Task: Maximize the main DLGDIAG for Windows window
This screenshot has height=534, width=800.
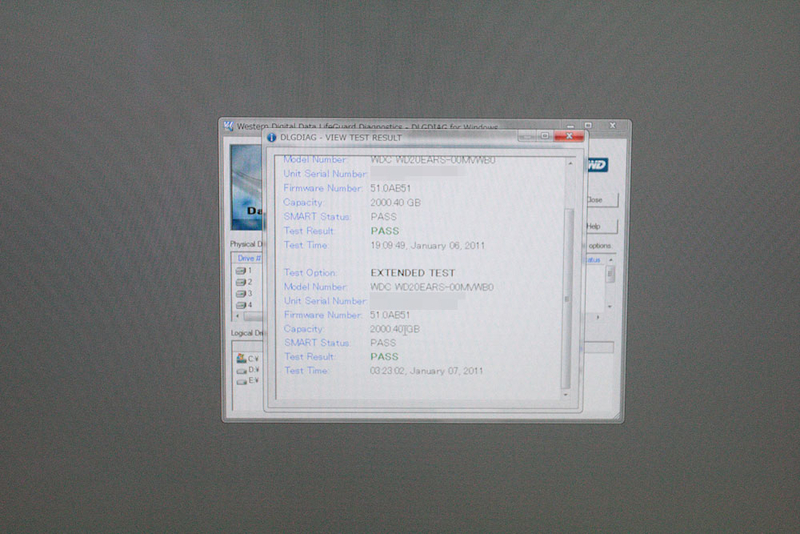Action: 588,125
